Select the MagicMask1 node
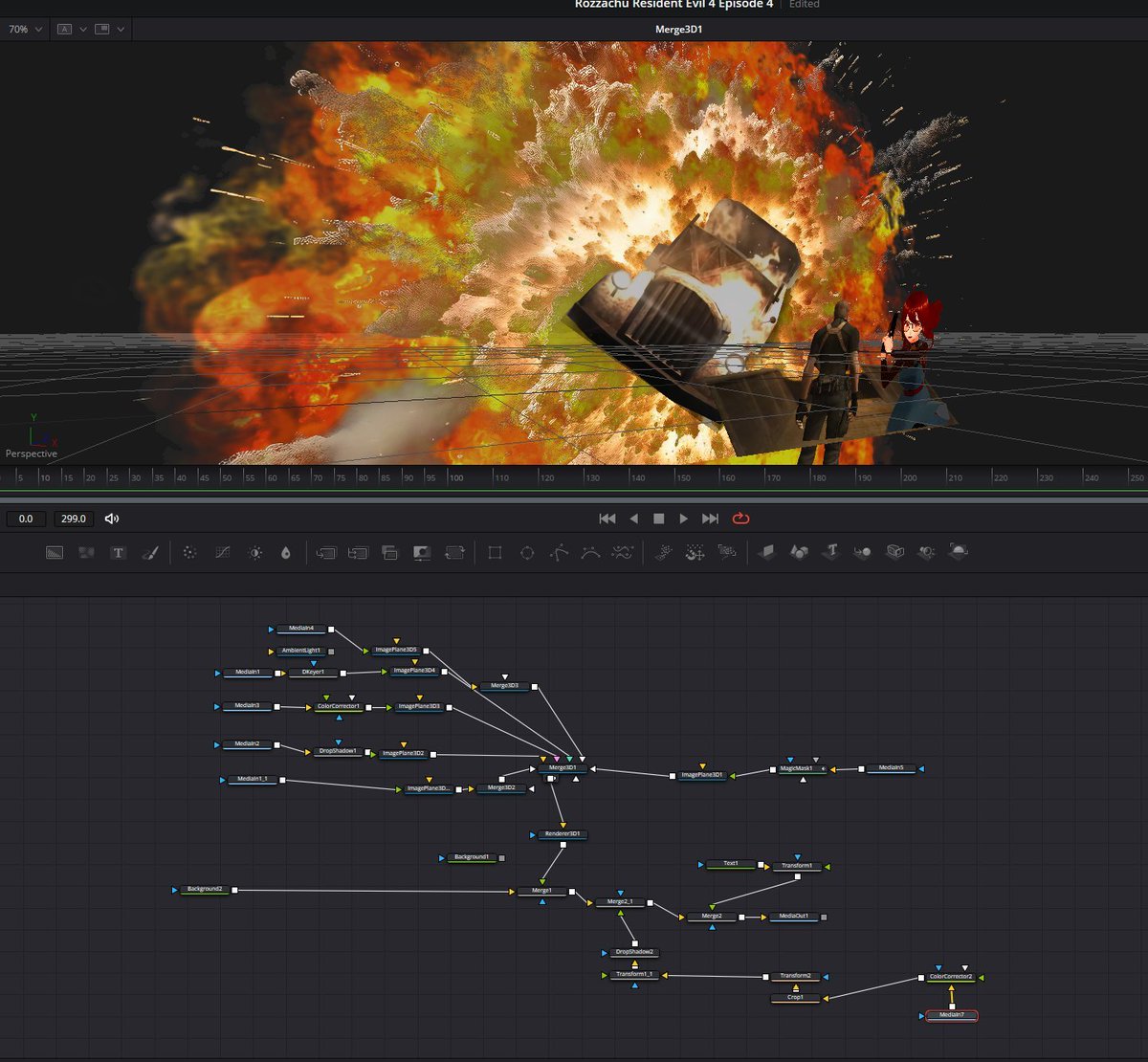The width and height of the screenshot is (1148, 1062). 803,768
